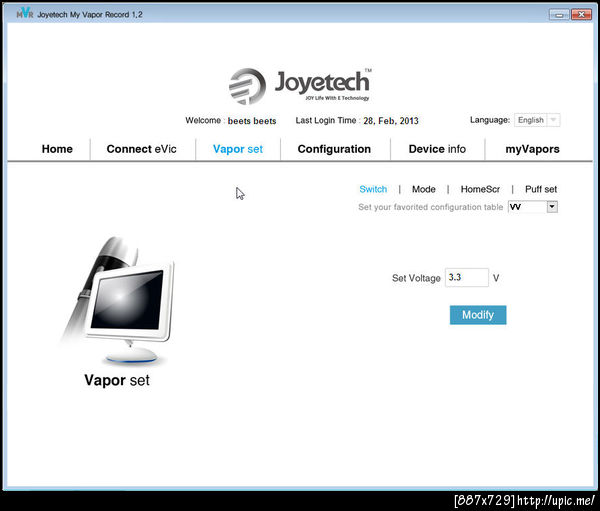Minimize the My Vapor Record window
Screen dimensions: 600x511
pos(559,15)
